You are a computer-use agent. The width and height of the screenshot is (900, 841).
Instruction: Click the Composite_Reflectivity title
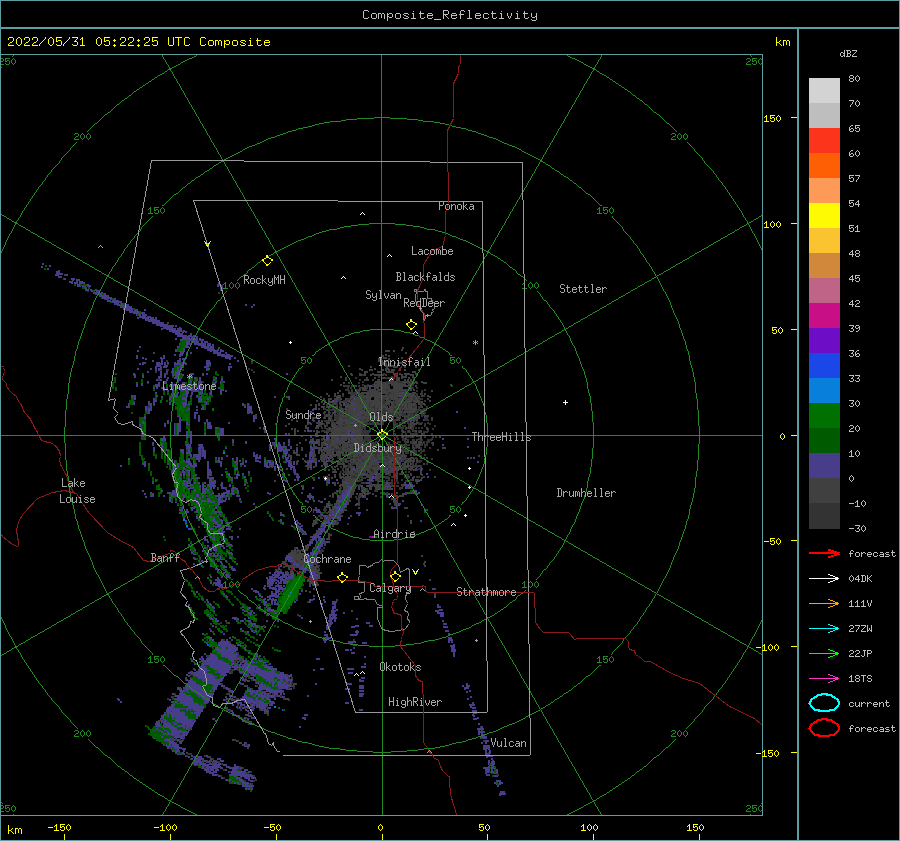(x=450, y=15)
